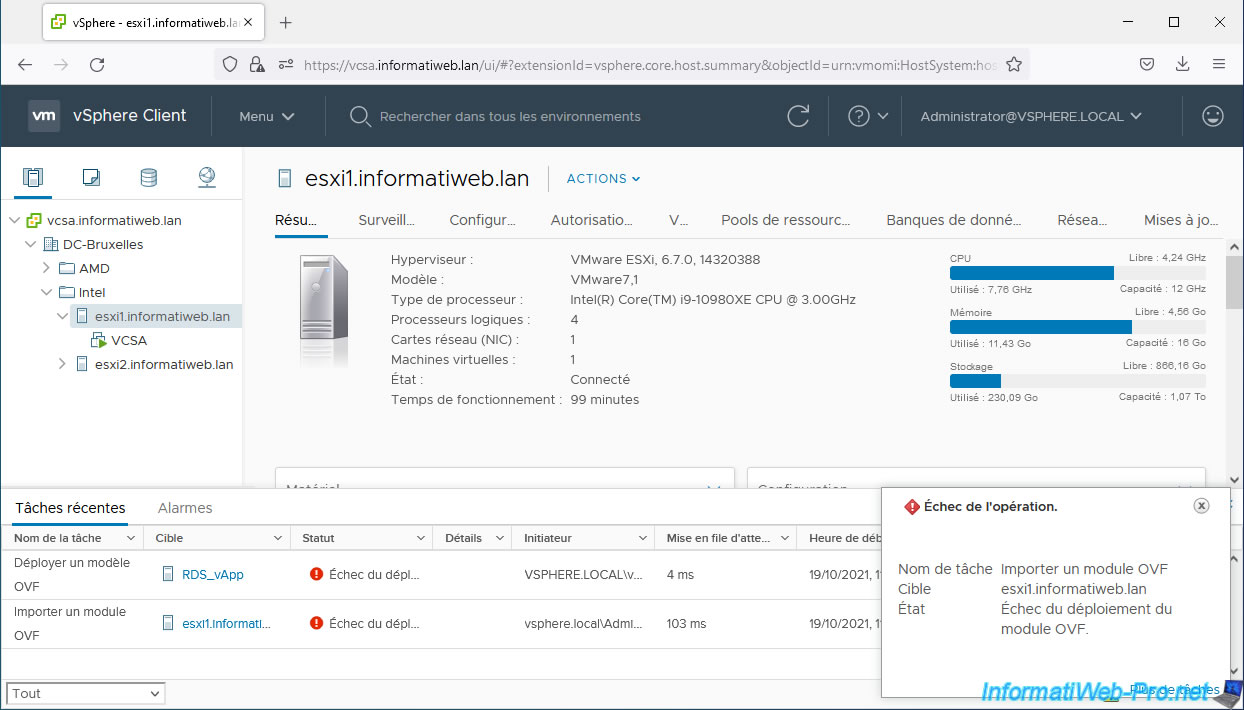
Task: Select VCSA in the inventory tree
Action: pyautogui.click(x=129, y=341)
